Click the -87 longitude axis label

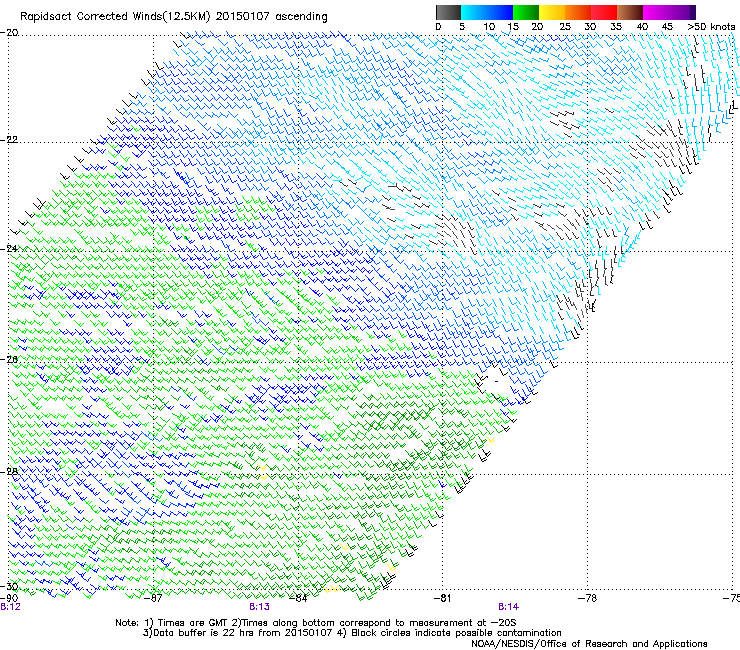point(153,598)
